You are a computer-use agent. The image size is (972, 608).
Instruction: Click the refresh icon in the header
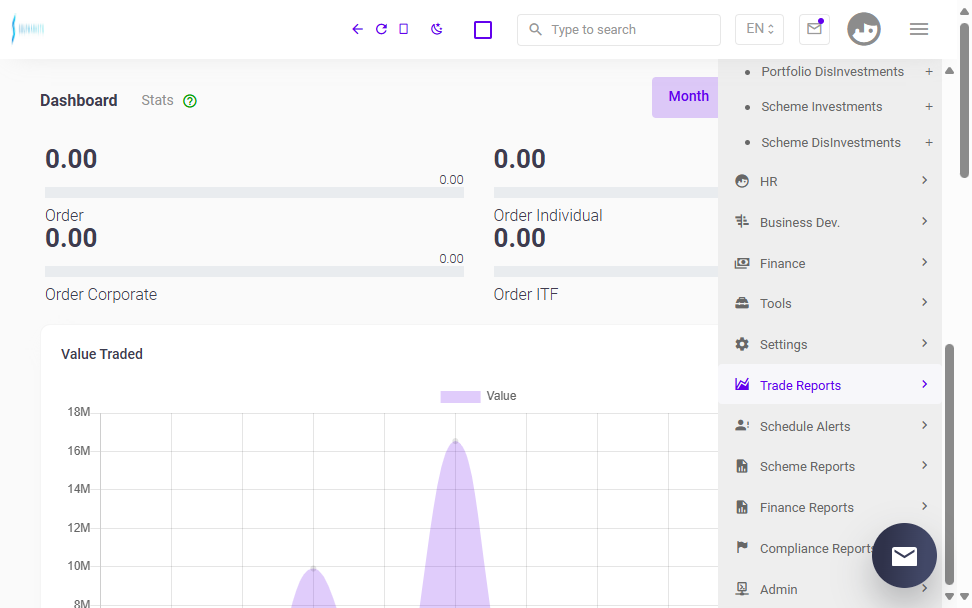coord(381,29)
